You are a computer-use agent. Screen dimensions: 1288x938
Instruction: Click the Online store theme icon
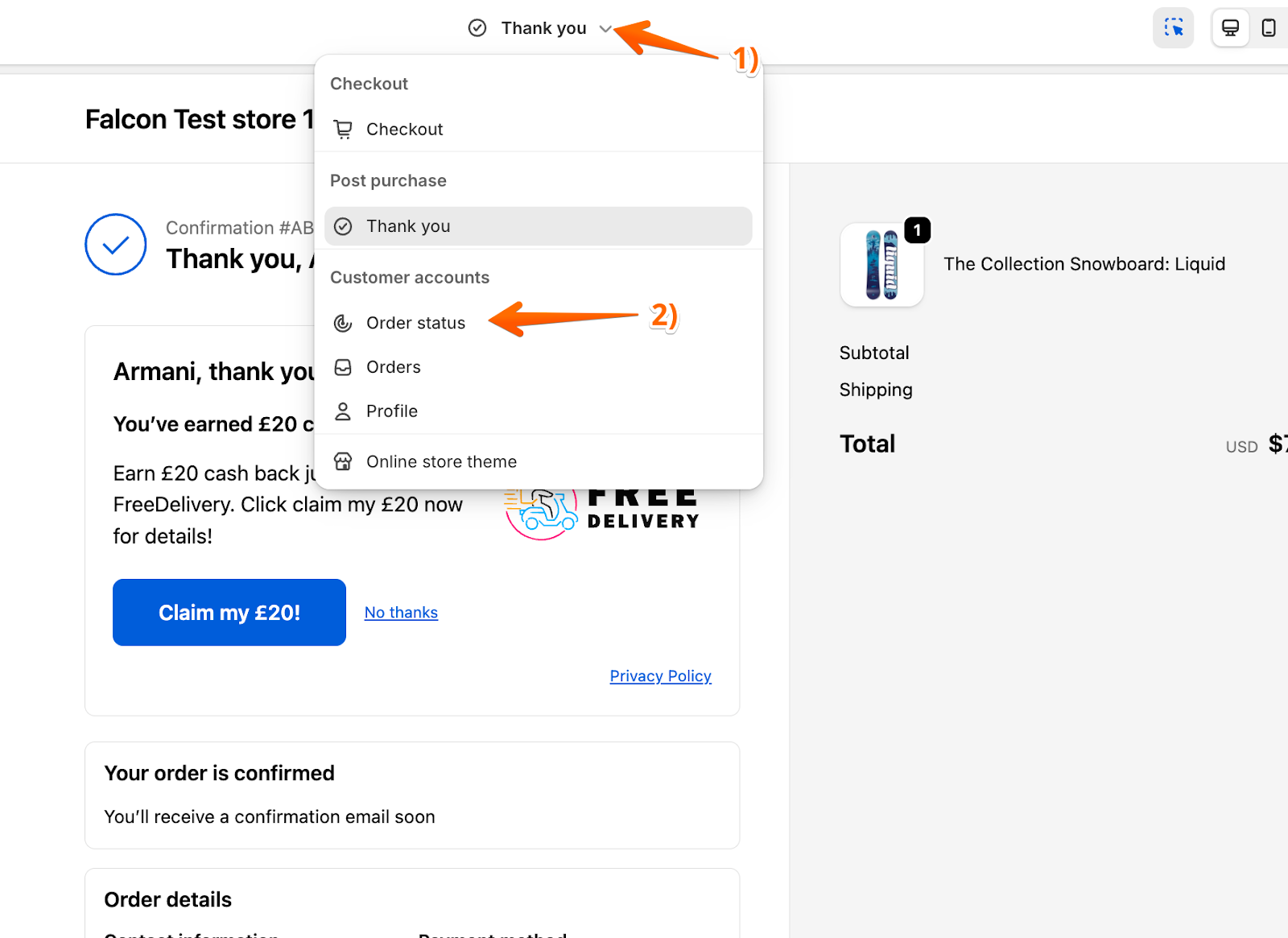tap(343, 461)
